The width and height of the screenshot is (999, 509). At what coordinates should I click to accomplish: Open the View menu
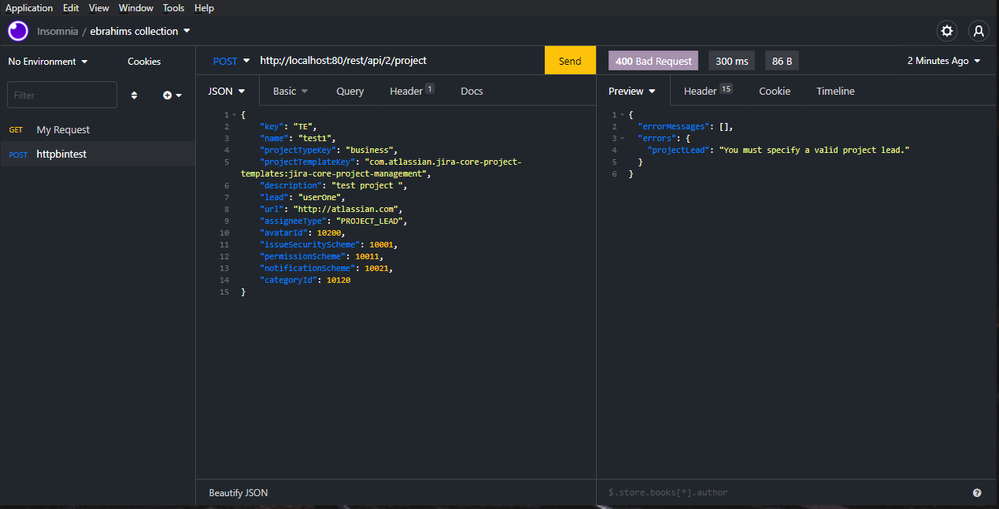pos(99,8)
